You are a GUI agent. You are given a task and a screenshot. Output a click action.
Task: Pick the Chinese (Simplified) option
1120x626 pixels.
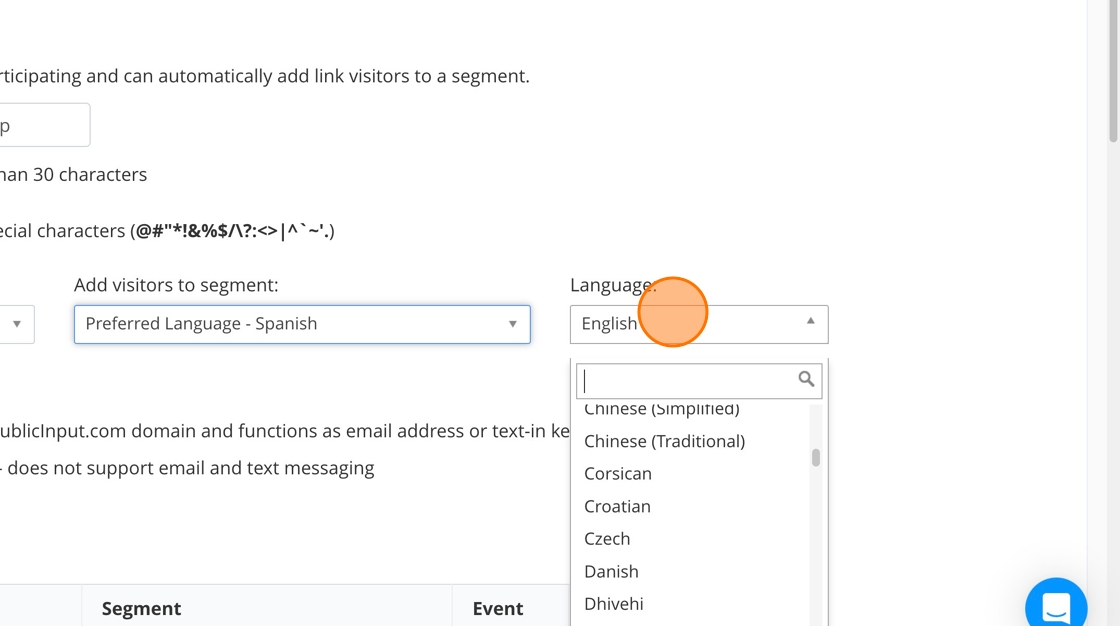pyautogui.click(x=662, y=410)
